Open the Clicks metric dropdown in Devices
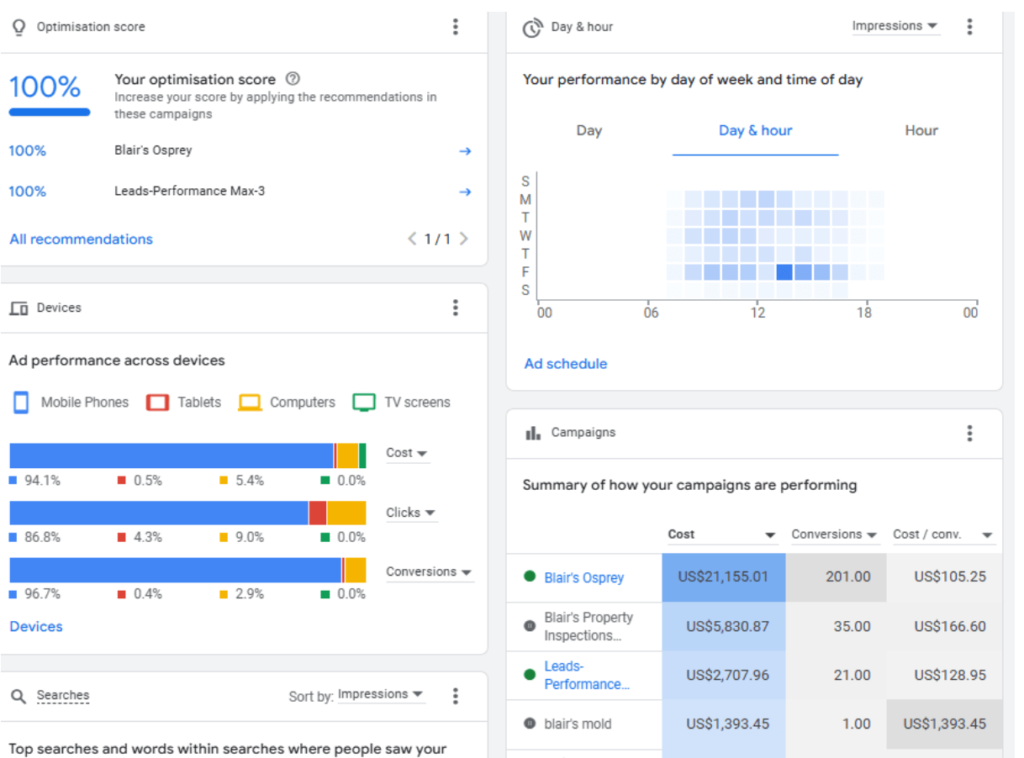Screen dimensions: 1024x758 [410, 513]
